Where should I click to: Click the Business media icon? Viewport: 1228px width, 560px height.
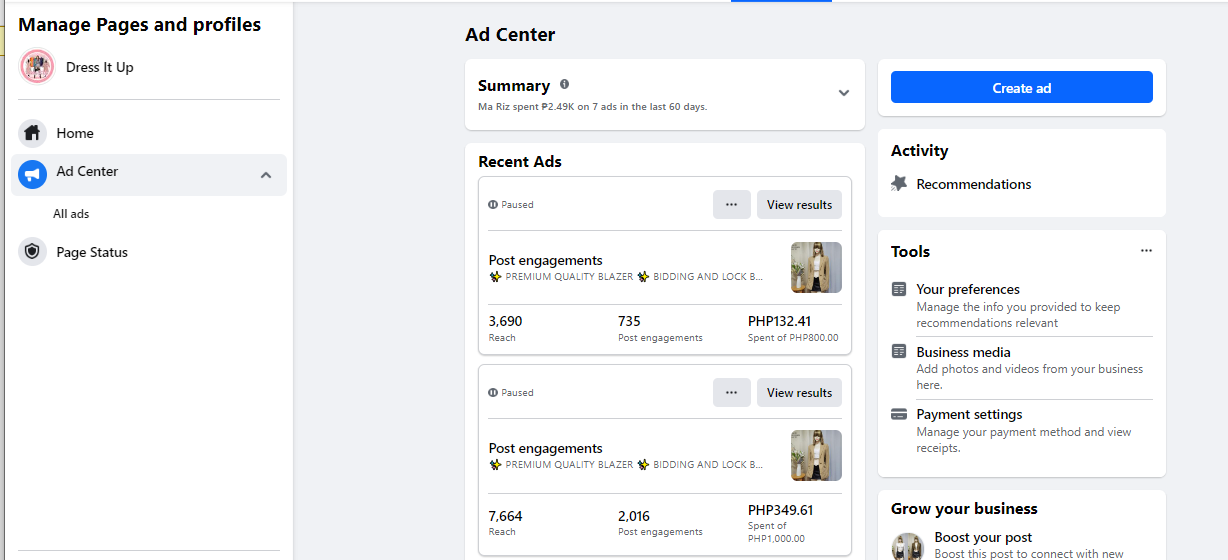tap(899, 352)
